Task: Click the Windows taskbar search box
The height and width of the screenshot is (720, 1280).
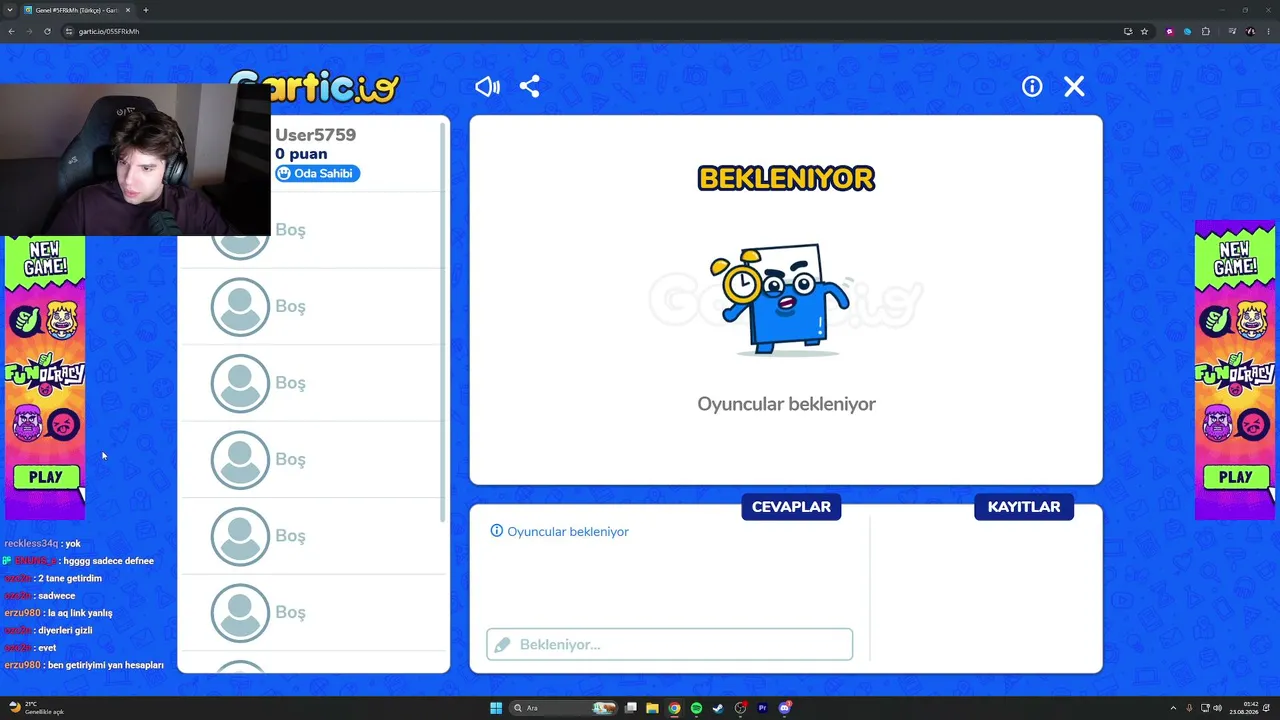Action: 562,708
